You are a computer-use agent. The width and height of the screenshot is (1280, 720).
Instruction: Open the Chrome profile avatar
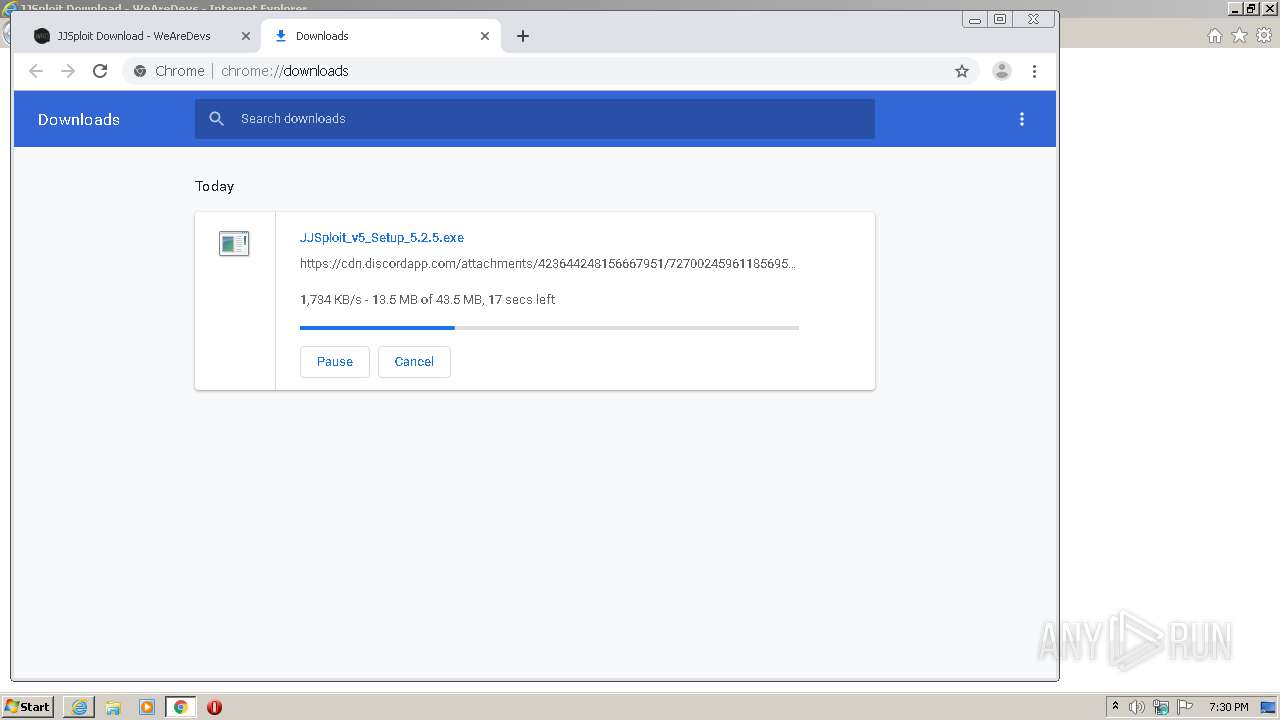tap(1001, 71)
